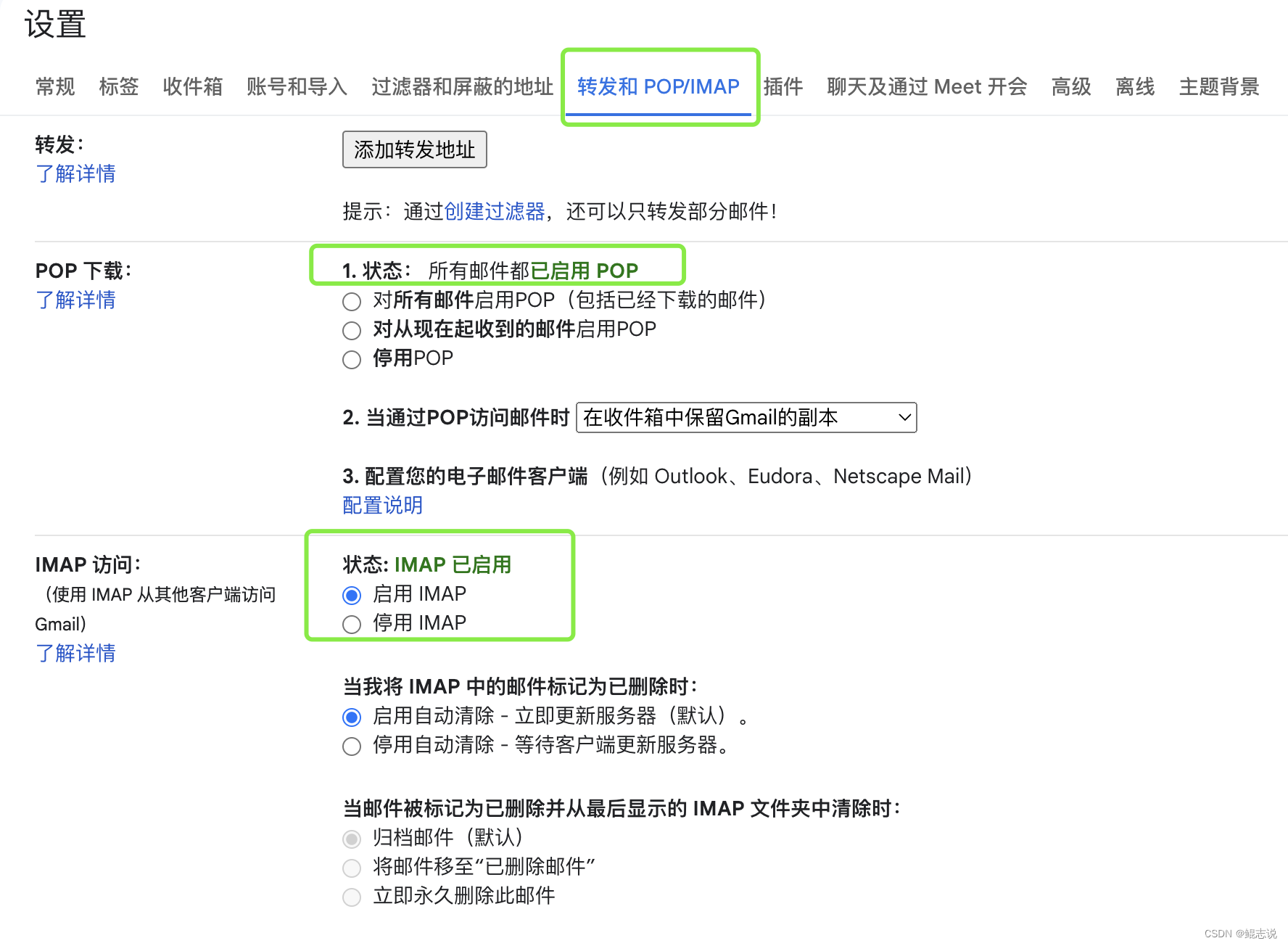This screenshot has height=946, width=1288.
Task: Click the 已启用 POP status text
Action: pos(585,271)
